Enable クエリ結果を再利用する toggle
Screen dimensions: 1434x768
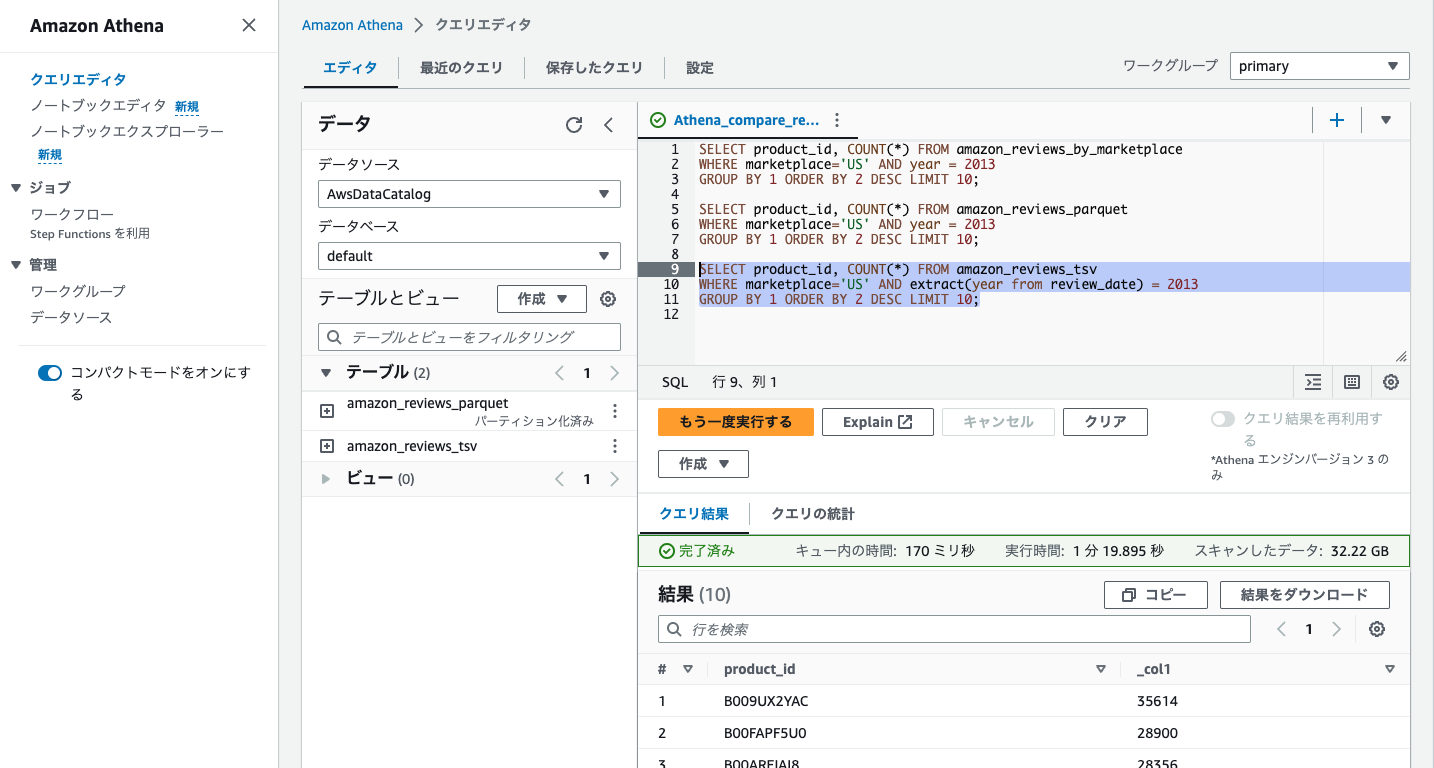coord(1224,419)
